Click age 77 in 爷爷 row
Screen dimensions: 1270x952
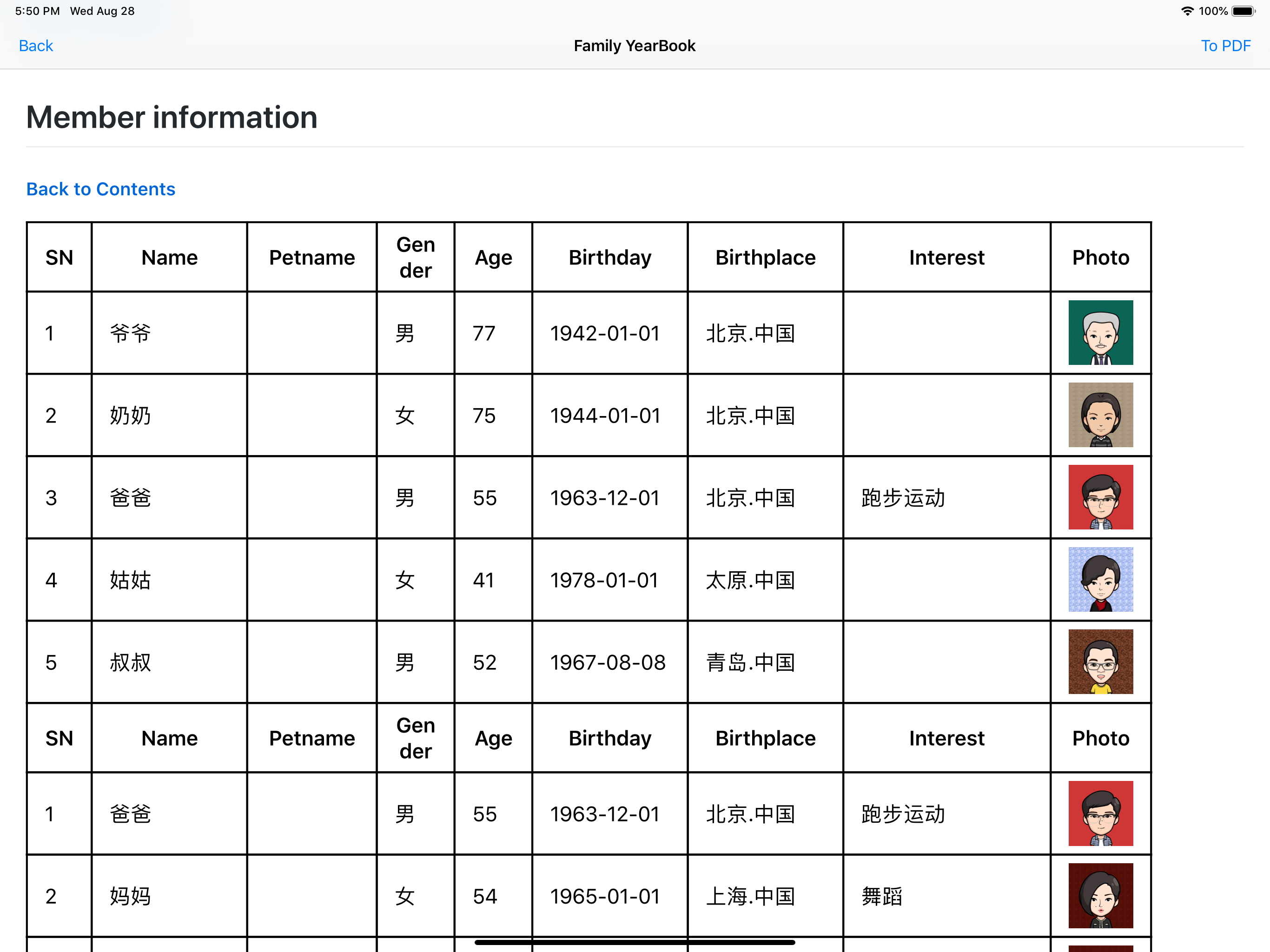pos(484,333)
